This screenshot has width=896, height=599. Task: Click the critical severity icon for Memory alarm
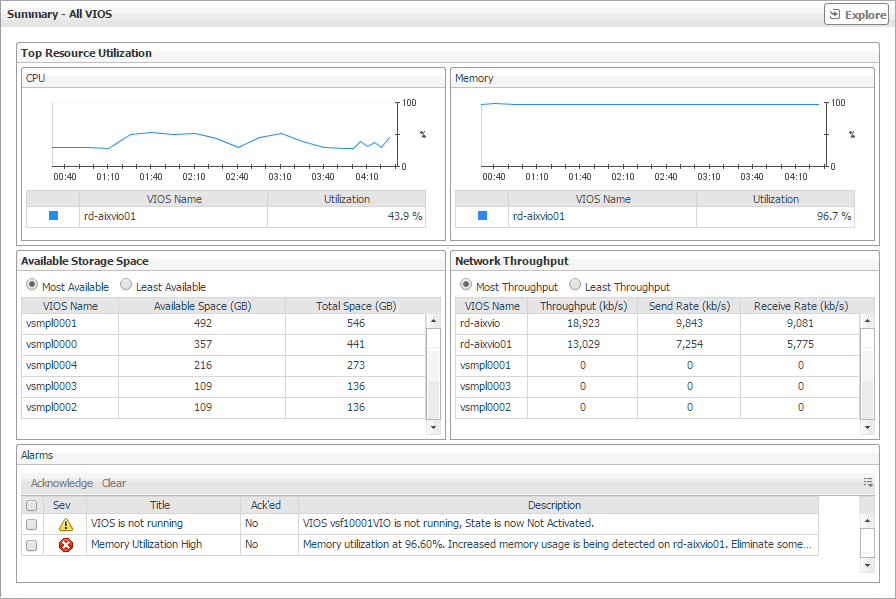click(x=65, y=545)
